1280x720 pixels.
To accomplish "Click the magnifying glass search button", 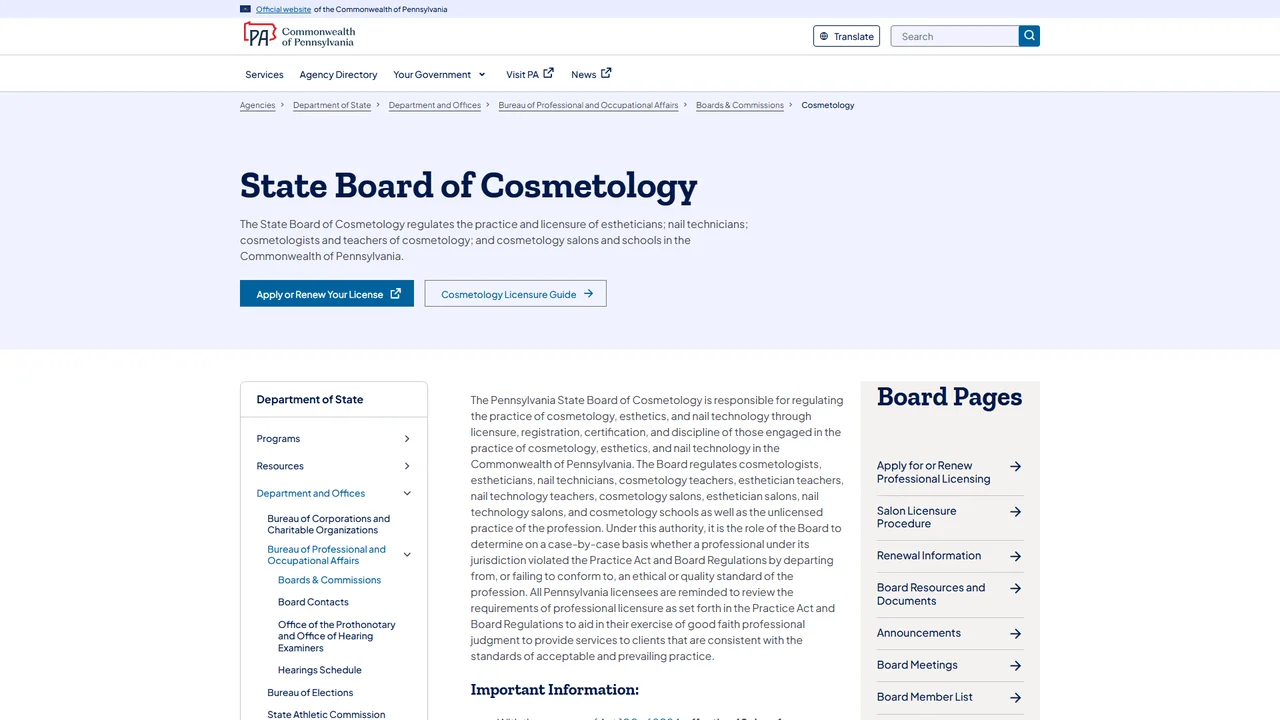I will 1029,36.
